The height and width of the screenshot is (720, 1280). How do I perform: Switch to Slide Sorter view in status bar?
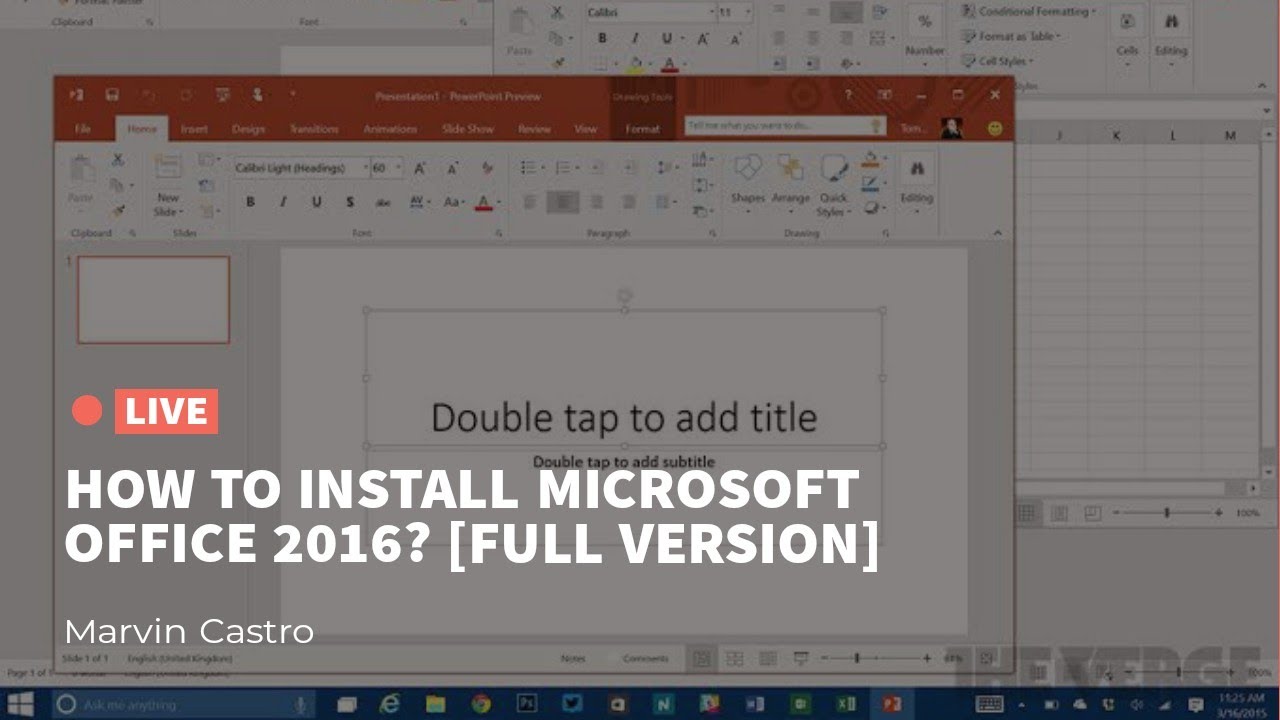coord(735,658)
